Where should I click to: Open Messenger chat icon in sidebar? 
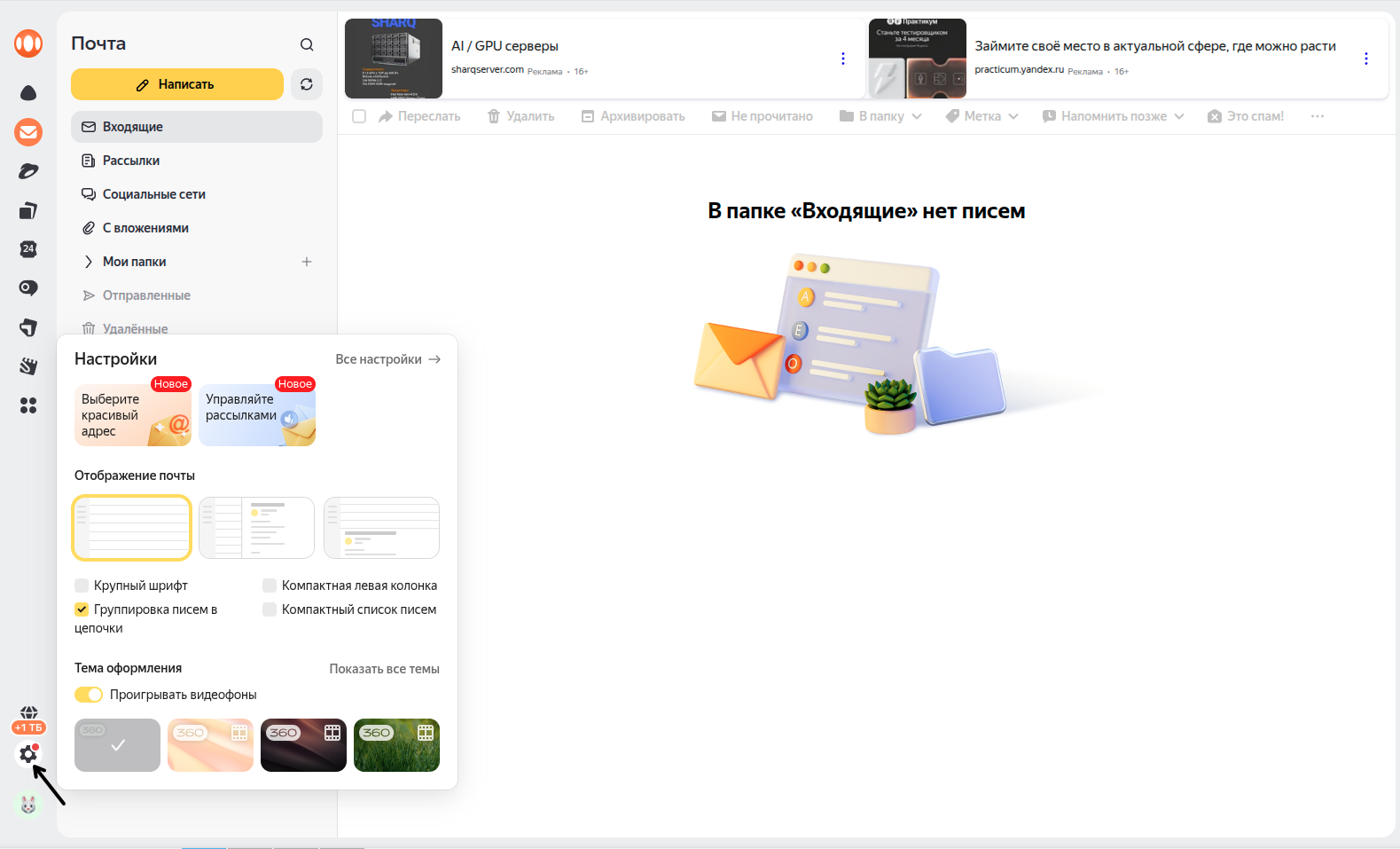point(28,288)
